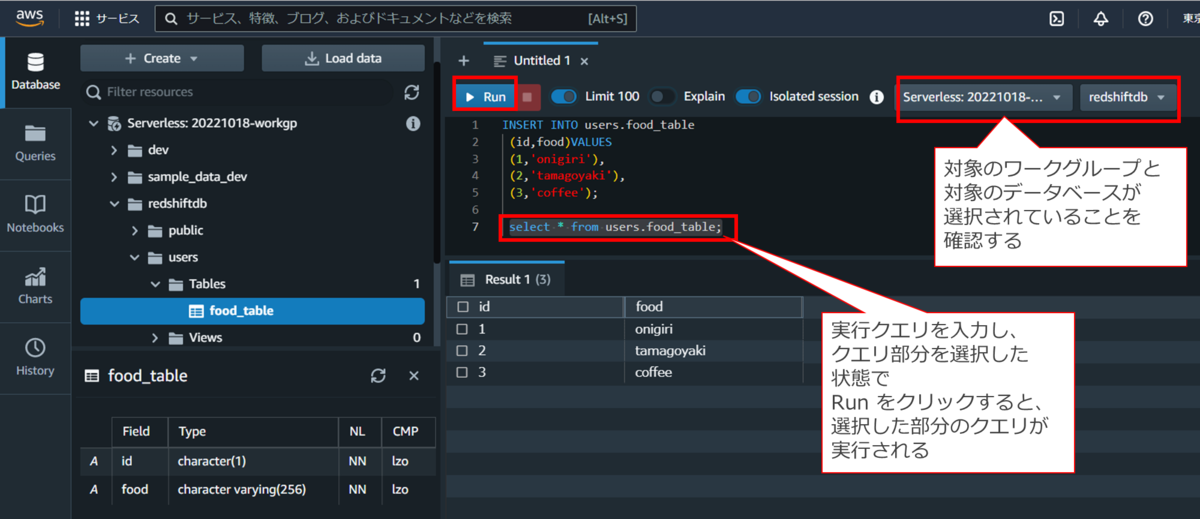The width and height of the screenshot is (1200, 519).
Task: Collapse the redshiftdb database
Action: (114, 204)
